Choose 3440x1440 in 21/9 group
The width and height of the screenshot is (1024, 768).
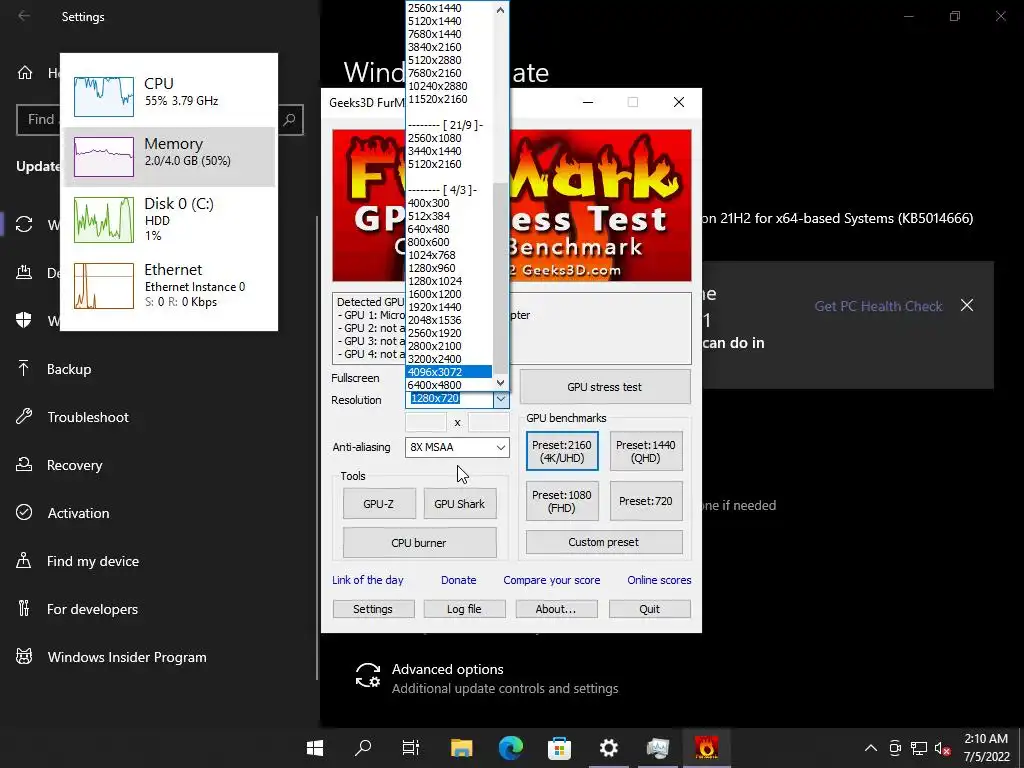[x=449, y=151]
